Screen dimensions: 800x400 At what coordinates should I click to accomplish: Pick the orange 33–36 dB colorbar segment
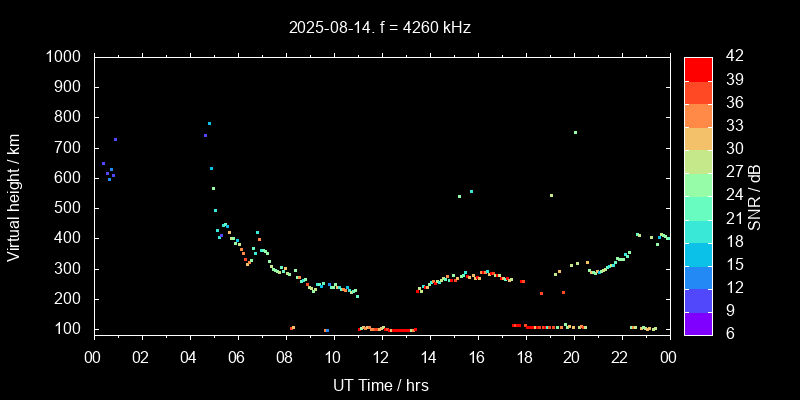tap(698, 115)
